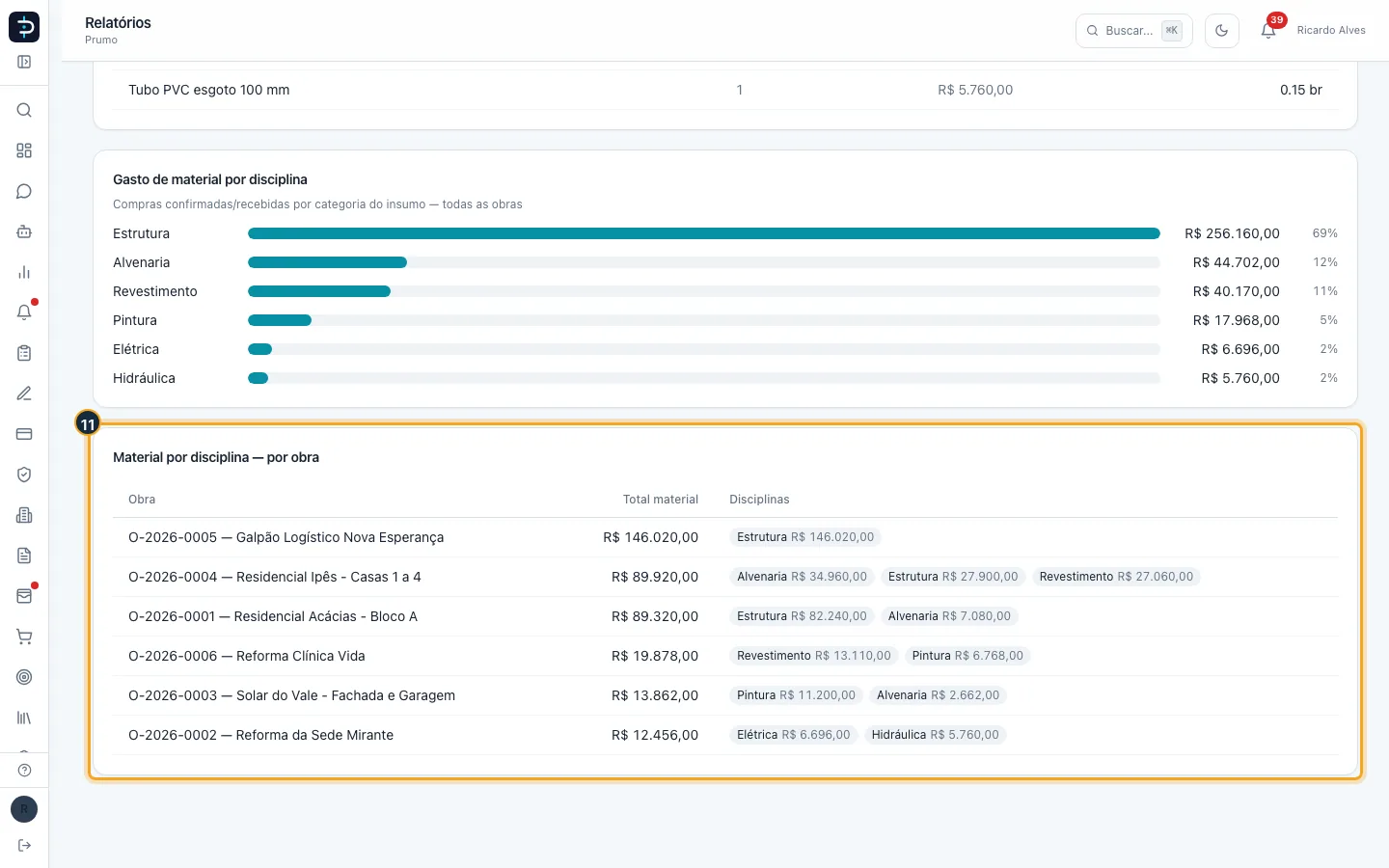Open Ricardo Alves user menu
Image resolution: width=1389 pixels, height=868 pixels.
1331,31
